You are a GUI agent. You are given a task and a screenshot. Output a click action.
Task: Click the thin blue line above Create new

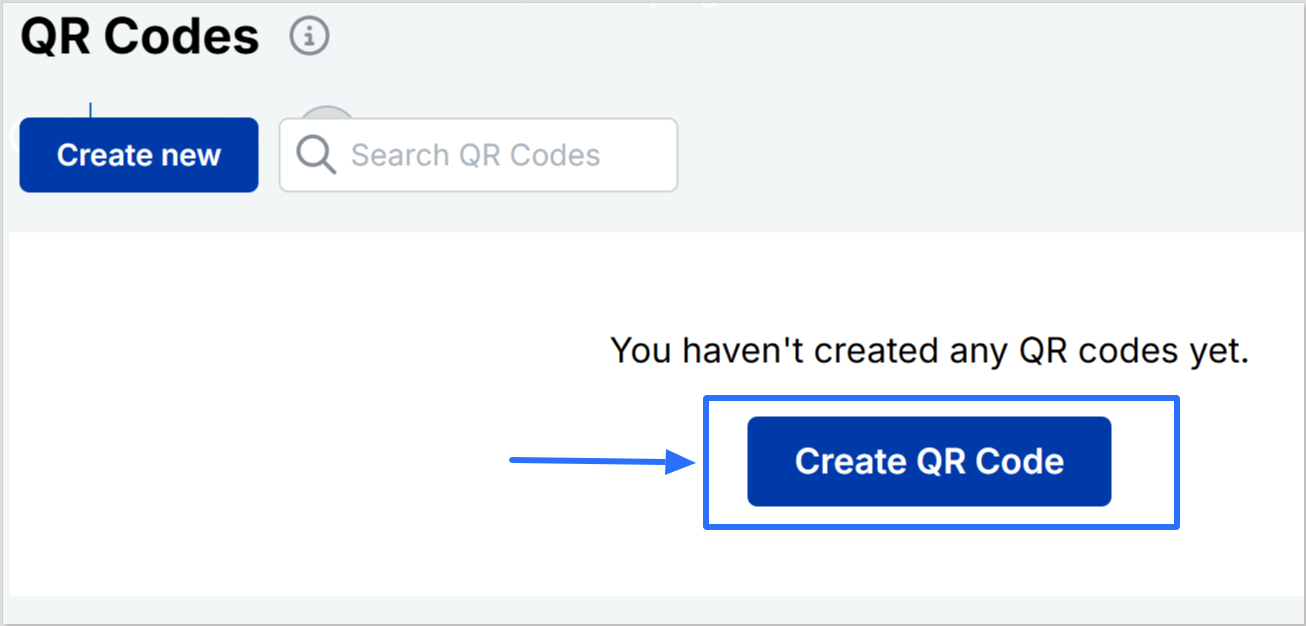(91, 110)
